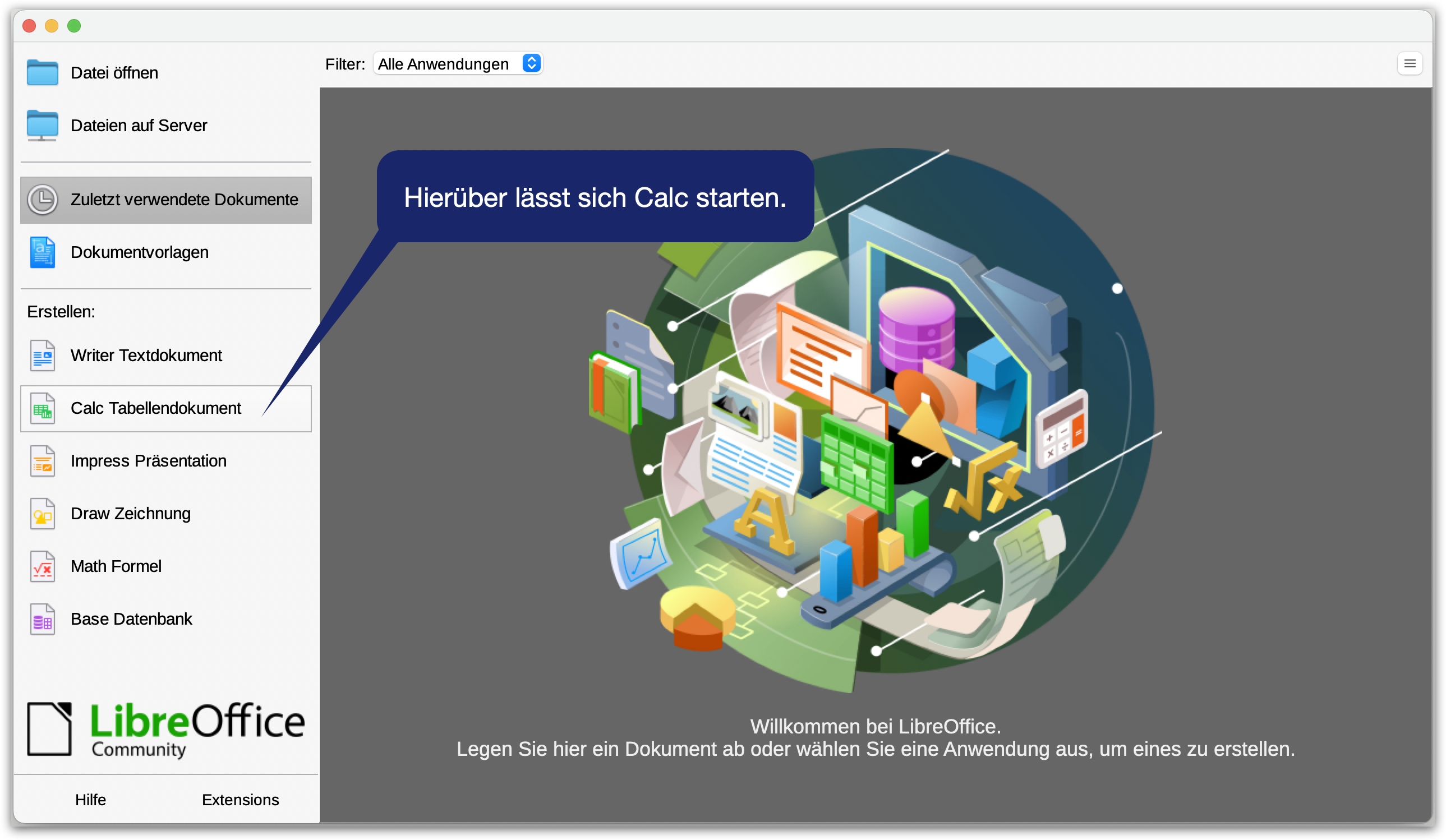Select Dokumentvorlagen label in sidebar
The width and height of the screenshot is (1446, 840).
point(140,252)
